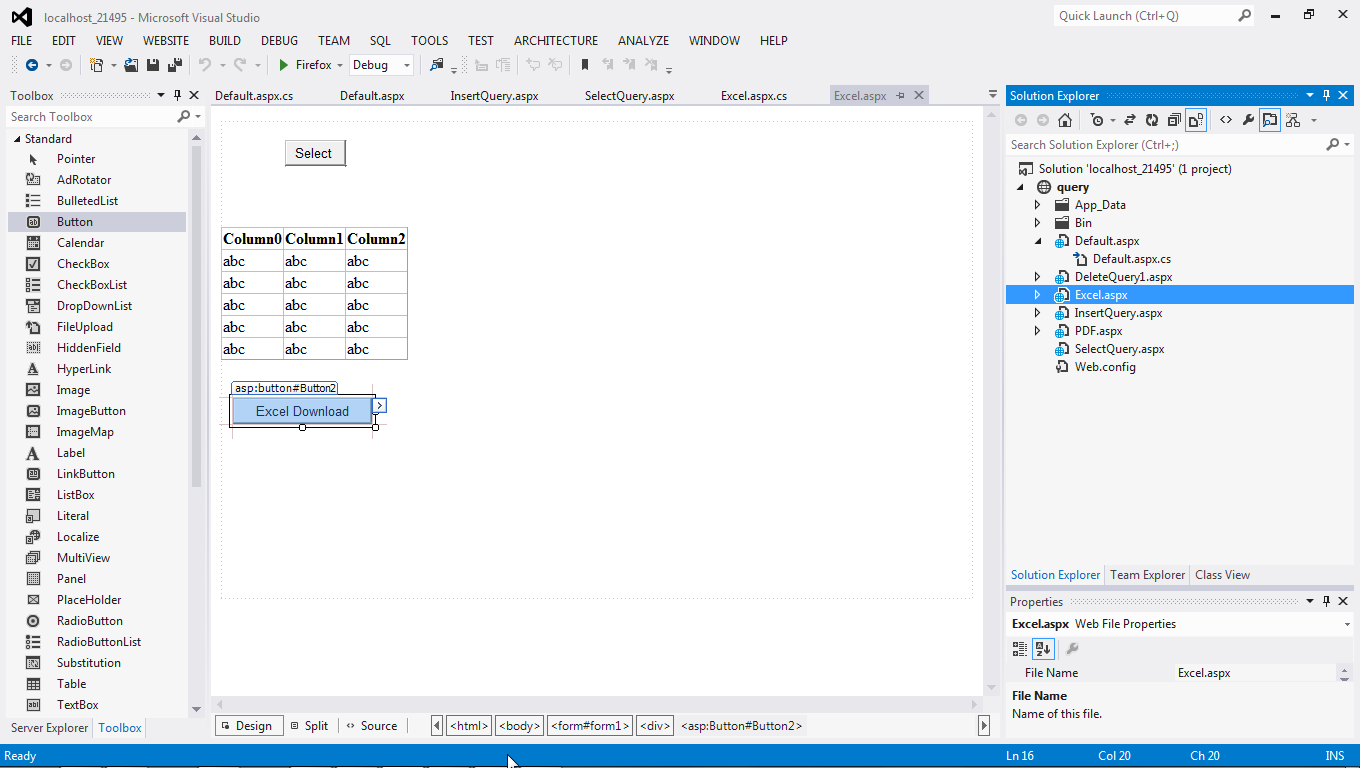This screenshot has width=1360, height=768.
Task: Open the ARCHITECTURE menu
Action: (x=555, y=41)
